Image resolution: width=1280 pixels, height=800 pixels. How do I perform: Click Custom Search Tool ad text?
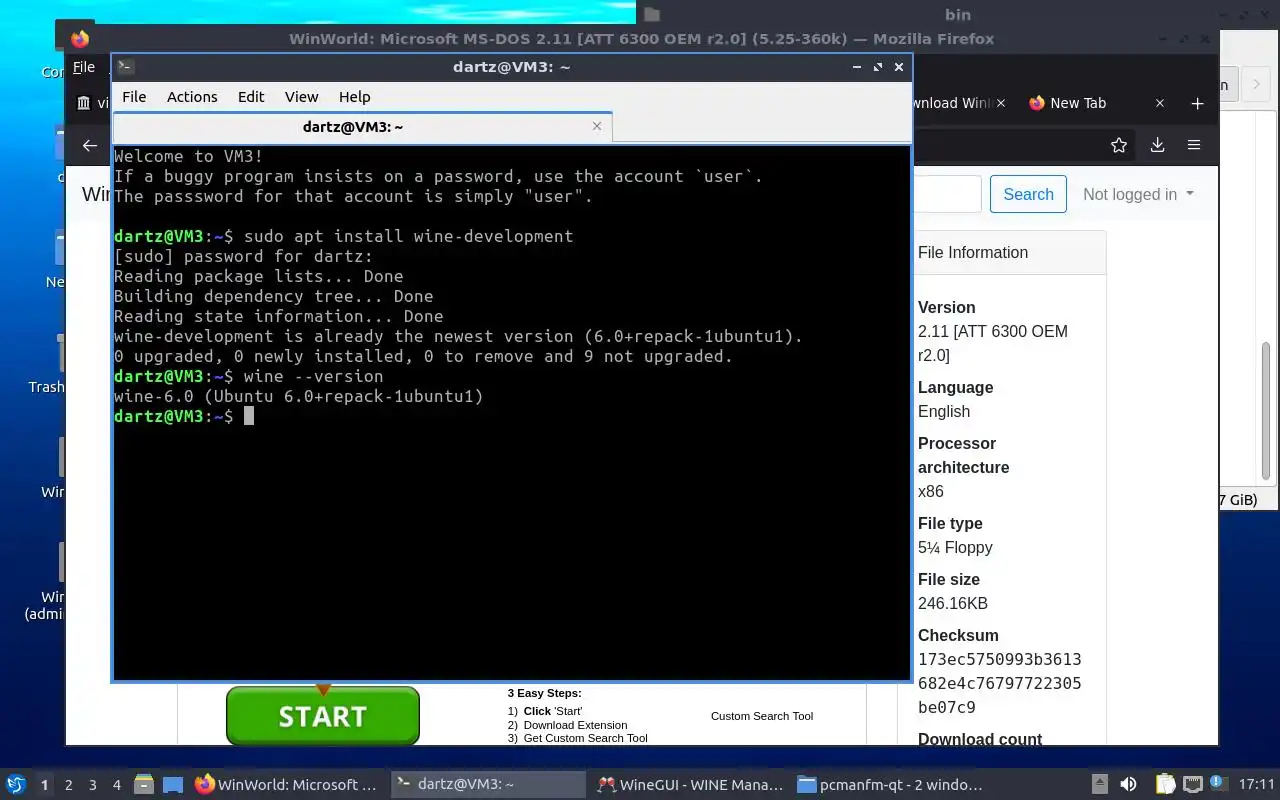pyautogui.click(x=762, y=716)
